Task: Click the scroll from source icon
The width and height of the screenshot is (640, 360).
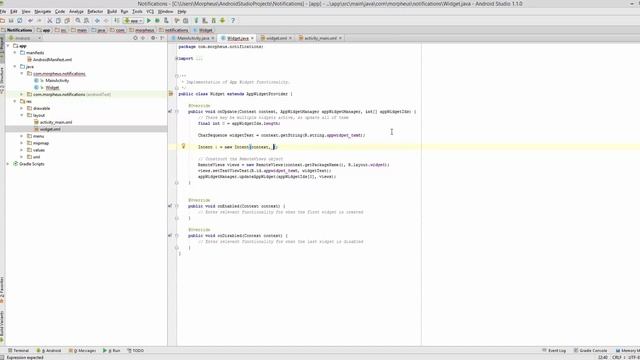Action: 135,38
